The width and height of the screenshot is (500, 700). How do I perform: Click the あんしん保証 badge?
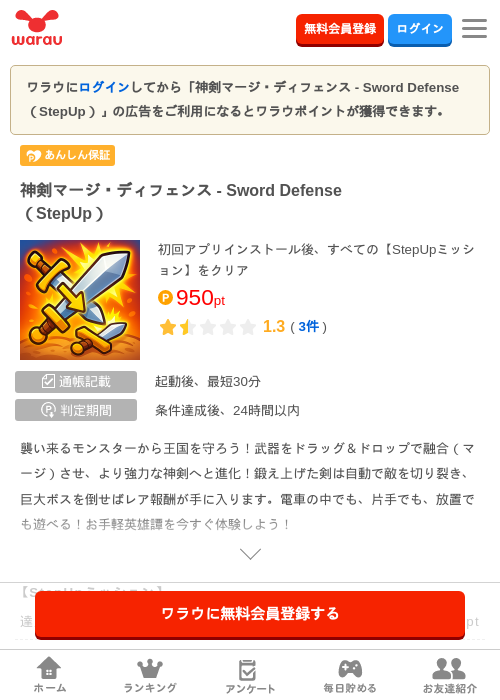(67, 155)
